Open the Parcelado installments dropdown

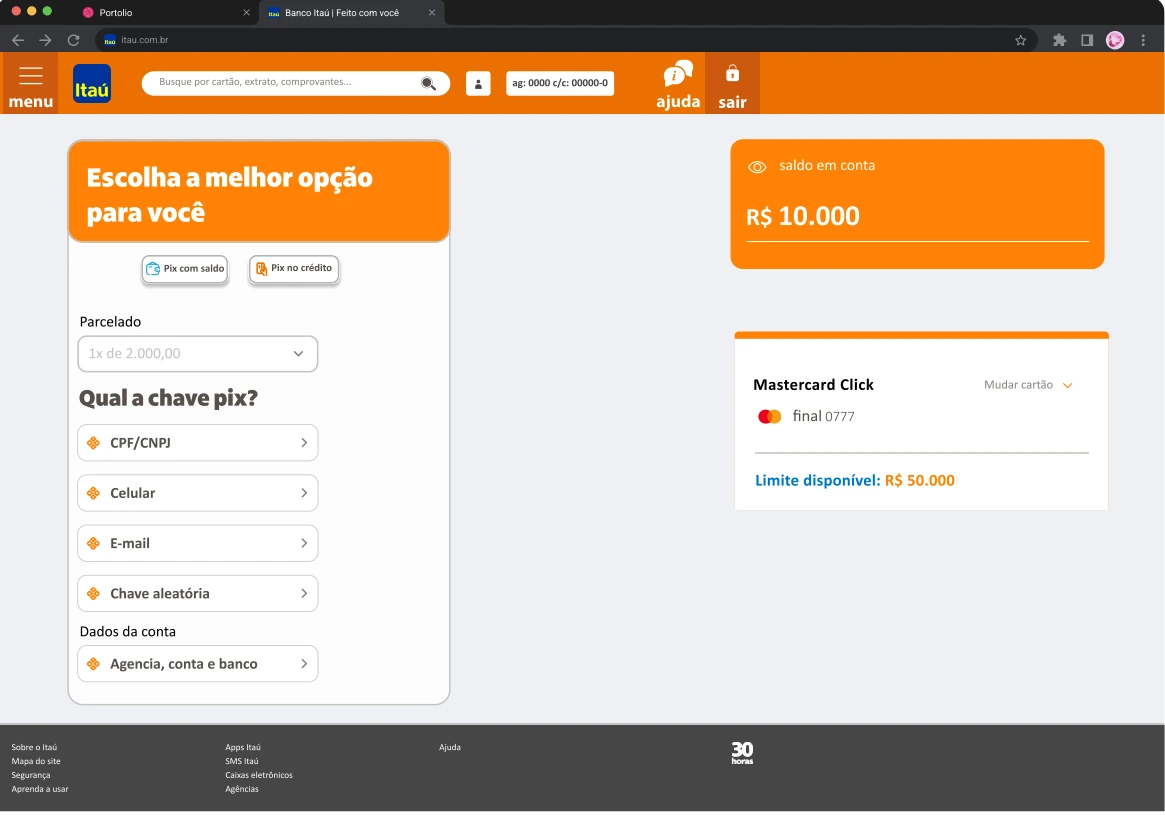tap(198, 354)
